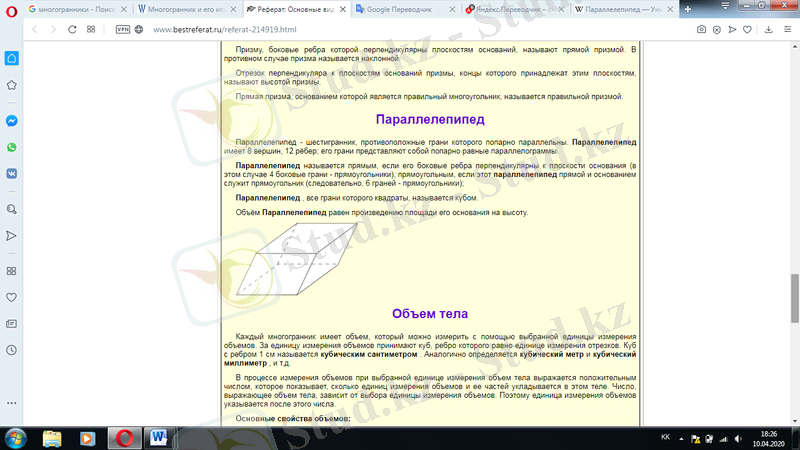
Task: Open VK messenger in sidebar
Action: pos(11,173)
